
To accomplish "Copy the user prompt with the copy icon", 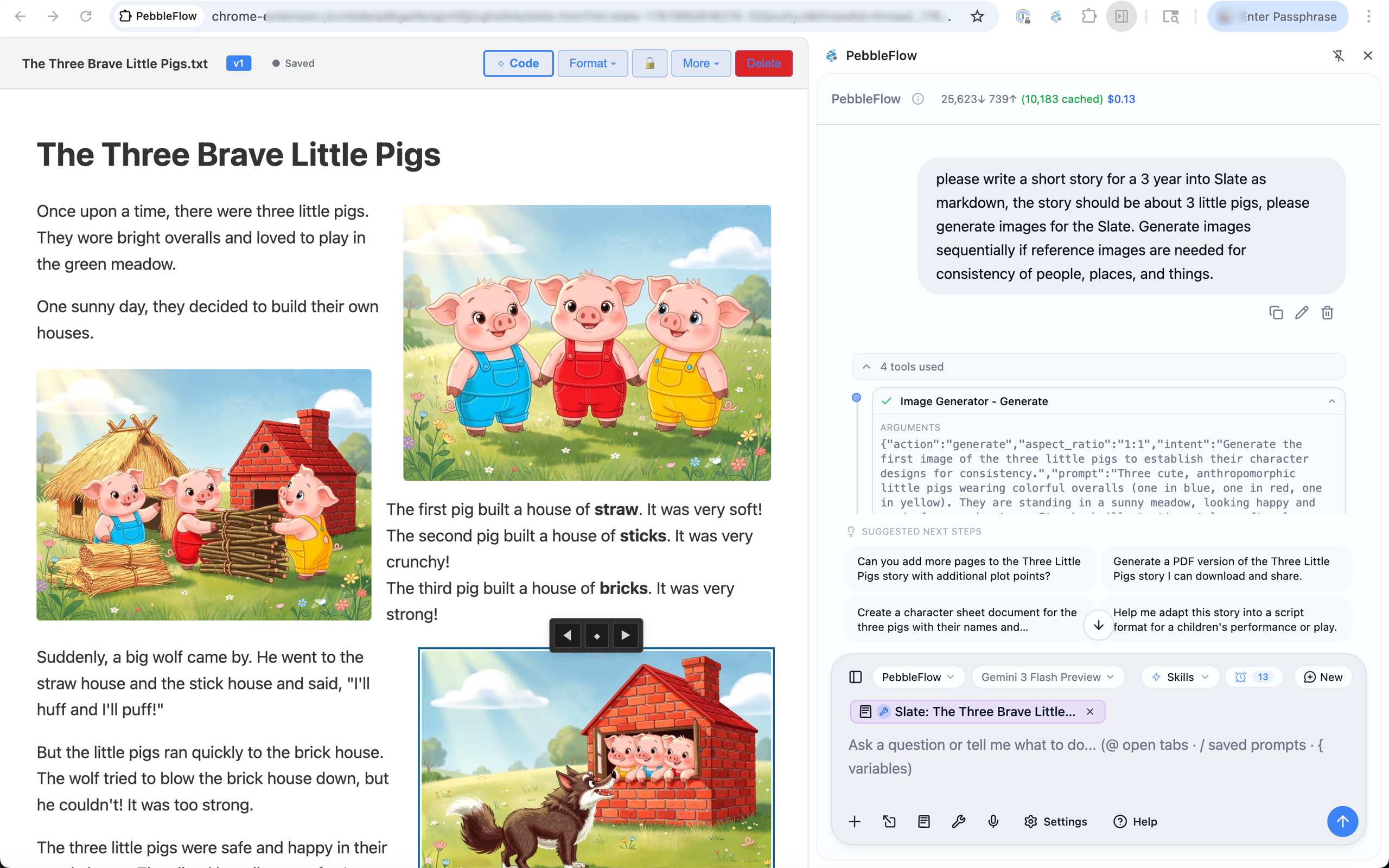I will (1276, 312).
